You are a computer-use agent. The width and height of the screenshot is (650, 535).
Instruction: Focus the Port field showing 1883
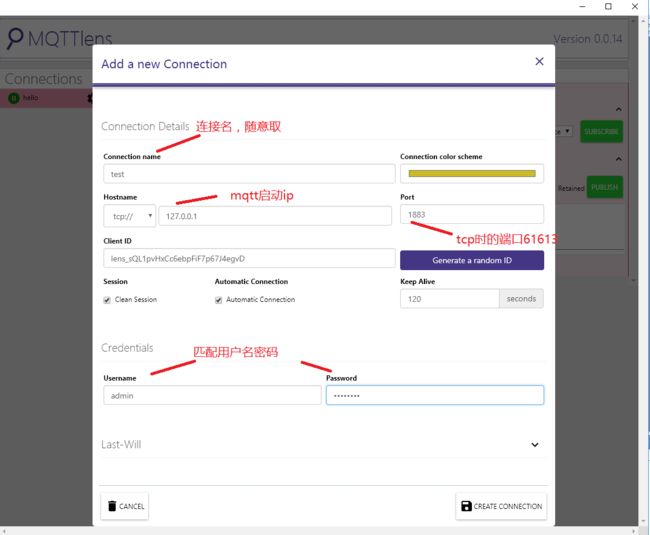[x=472, y=214]
